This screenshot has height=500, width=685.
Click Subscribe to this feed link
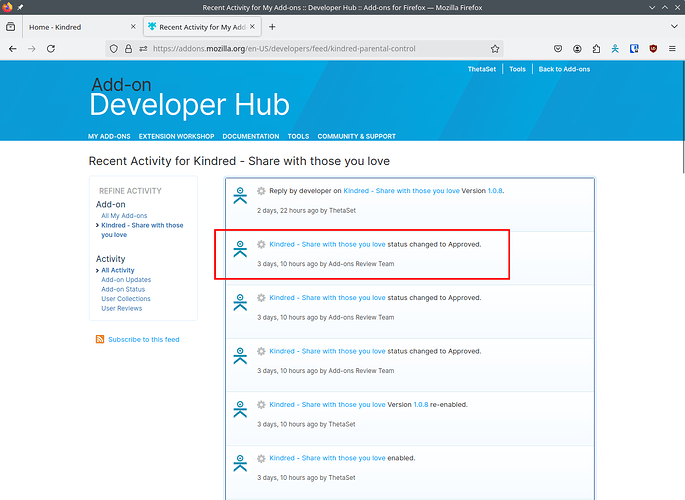(x=144, y=339)
